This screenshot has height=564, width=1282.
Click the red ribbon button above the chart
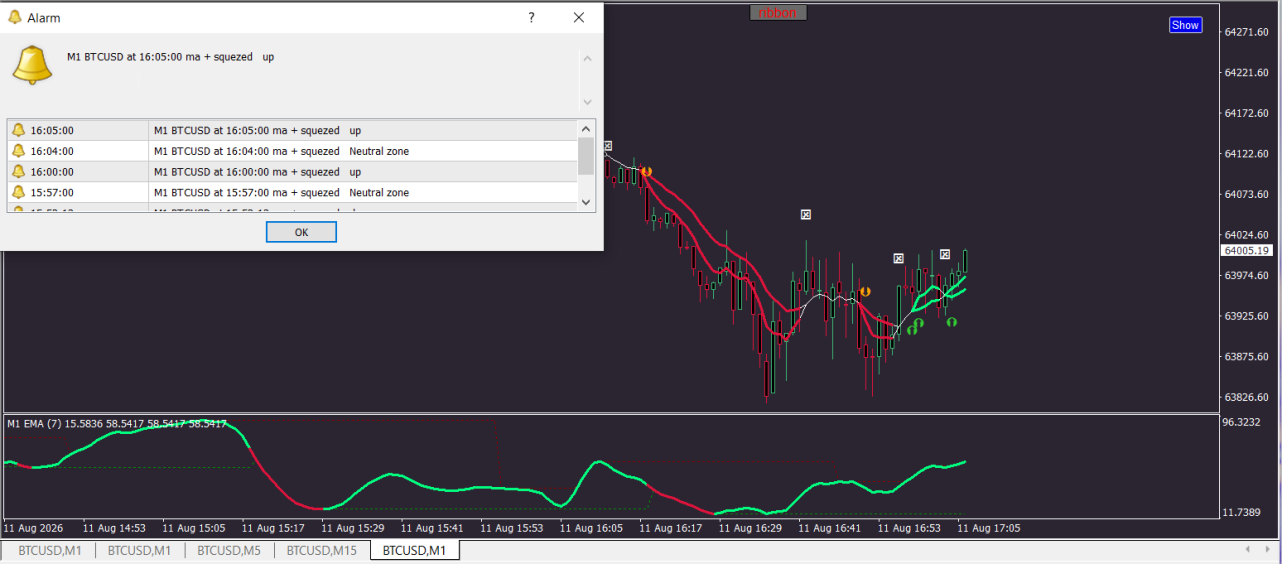click(x=778, y=13)
